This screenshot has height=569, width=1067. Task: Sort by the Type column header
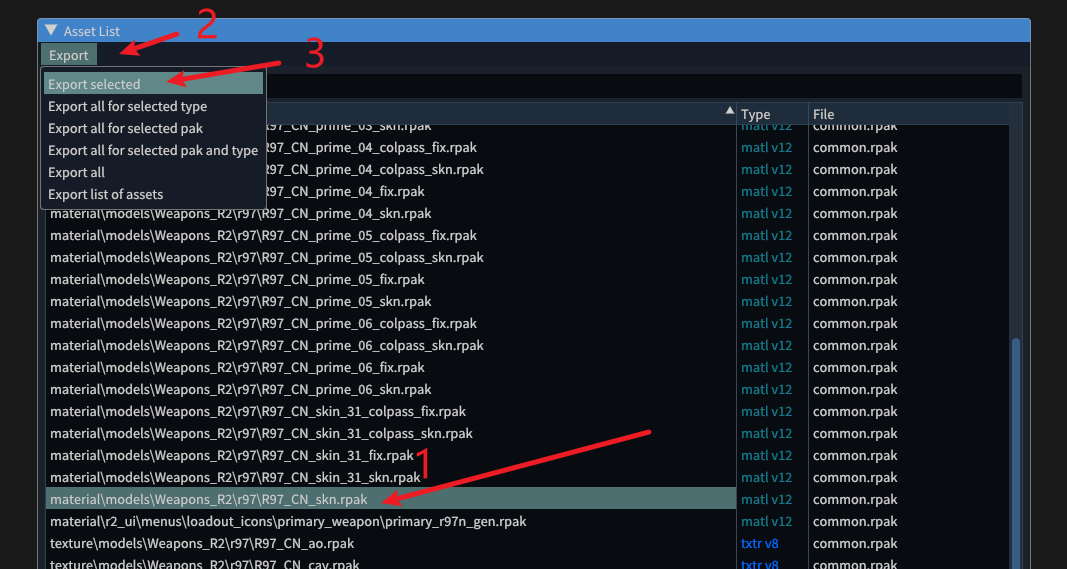[x=756, y=114]
